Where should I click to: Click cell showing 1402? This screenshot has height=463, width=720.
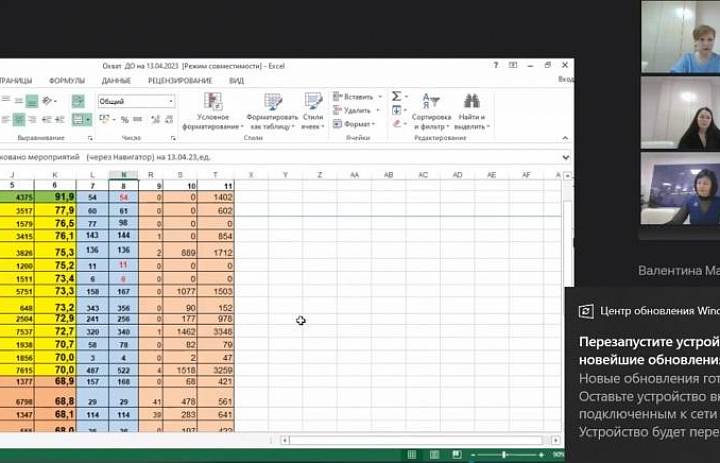click(216, 197)
